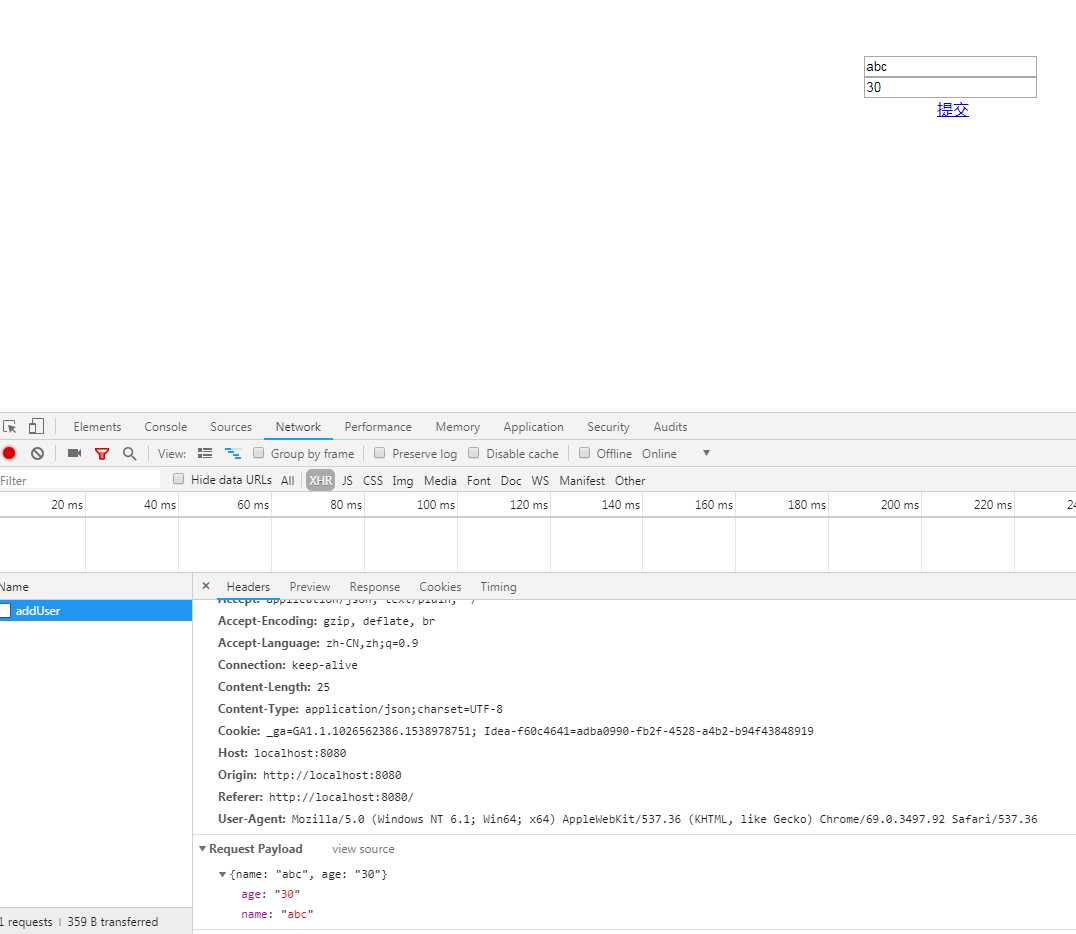Toggle the Offline checkbox
The width and height of the screenshot is (1076, 934).
[584, 453]
